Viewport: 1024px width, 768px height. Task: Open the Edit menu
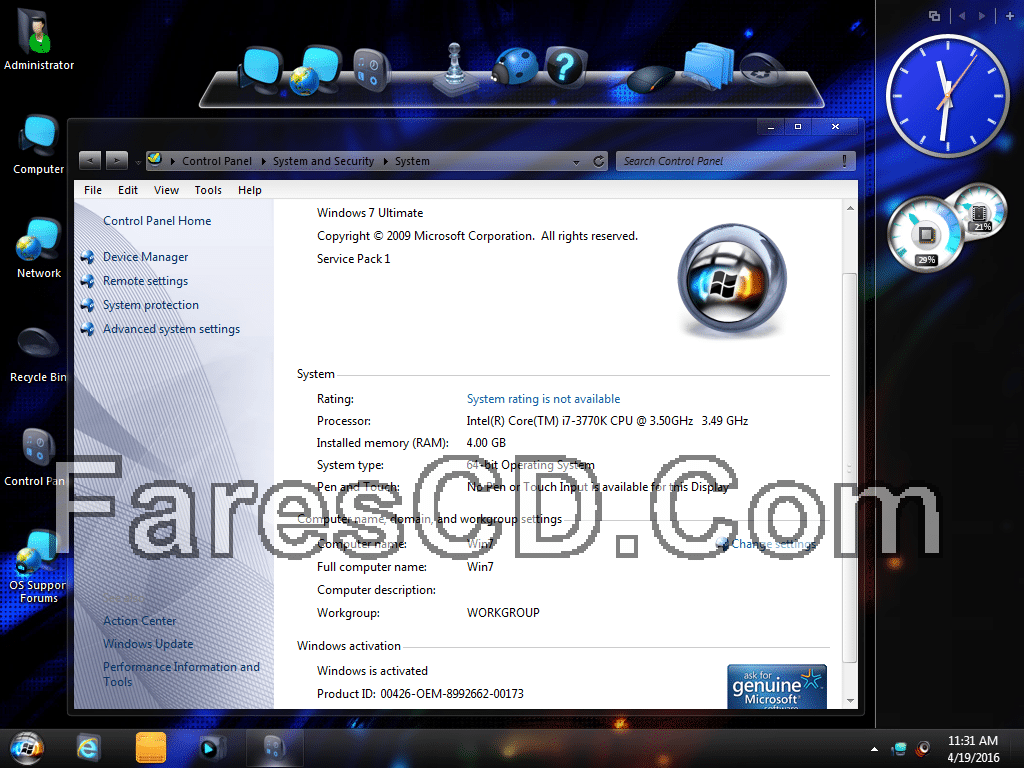click(127, 190)
